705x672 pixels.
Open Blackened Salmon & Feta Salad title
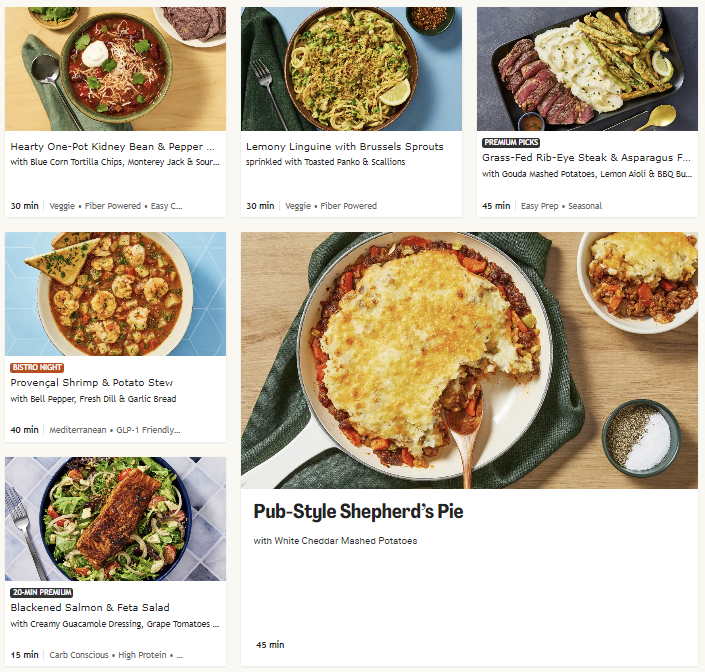pyautogui.click(x=90, y=608)
